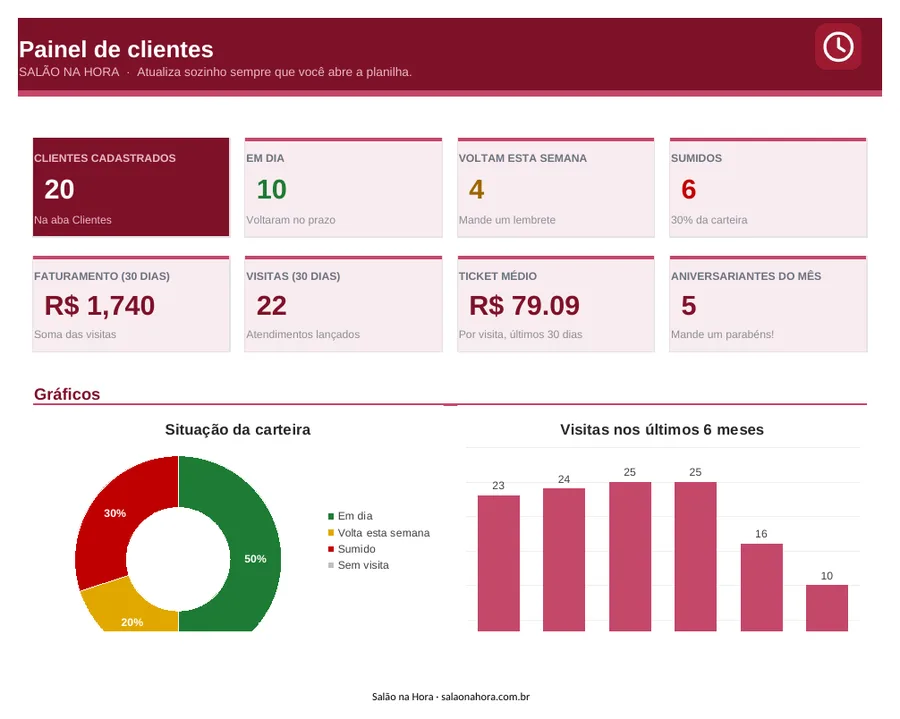Select the green 50% donut segment
Viewport: 900px width, 719px height.
255,545
